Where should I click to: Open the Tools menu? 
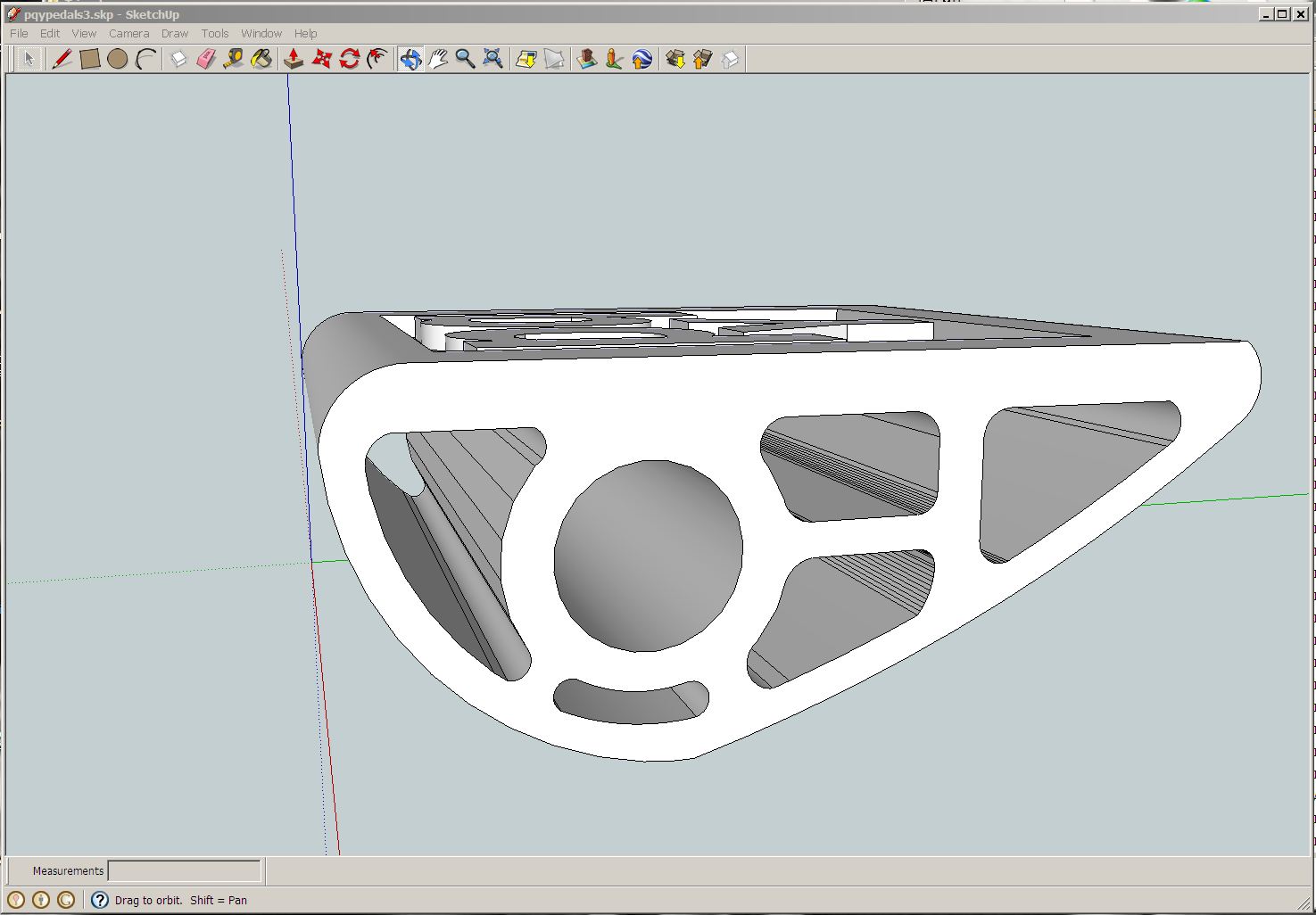click(x=215, y=33)
